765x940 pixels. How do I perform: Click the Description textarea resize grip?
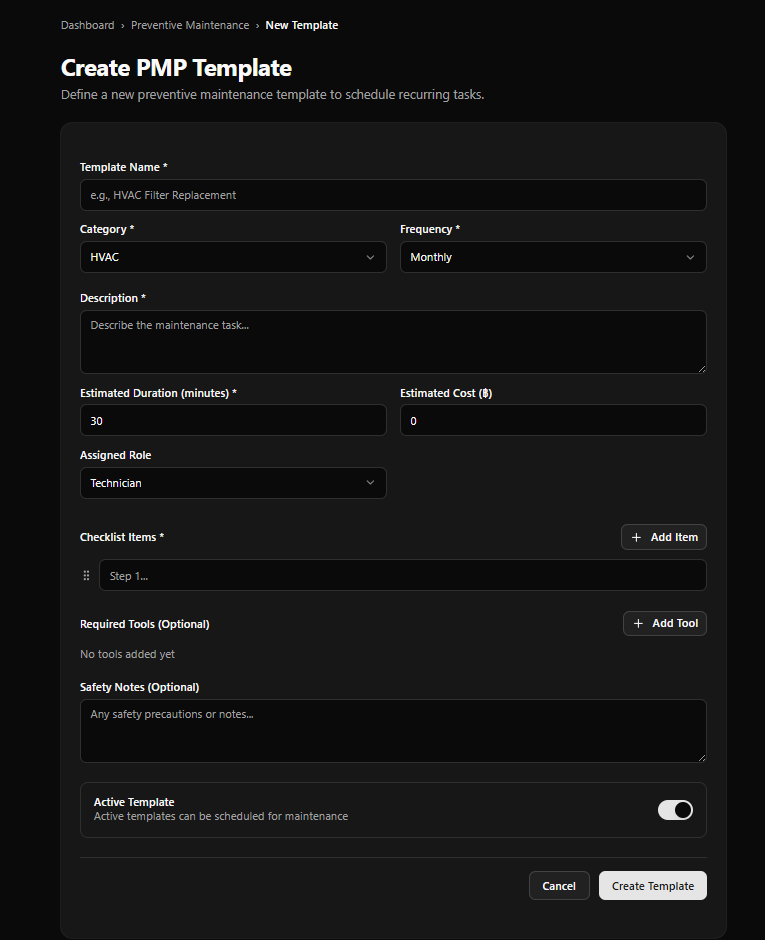tap(701, 369)
